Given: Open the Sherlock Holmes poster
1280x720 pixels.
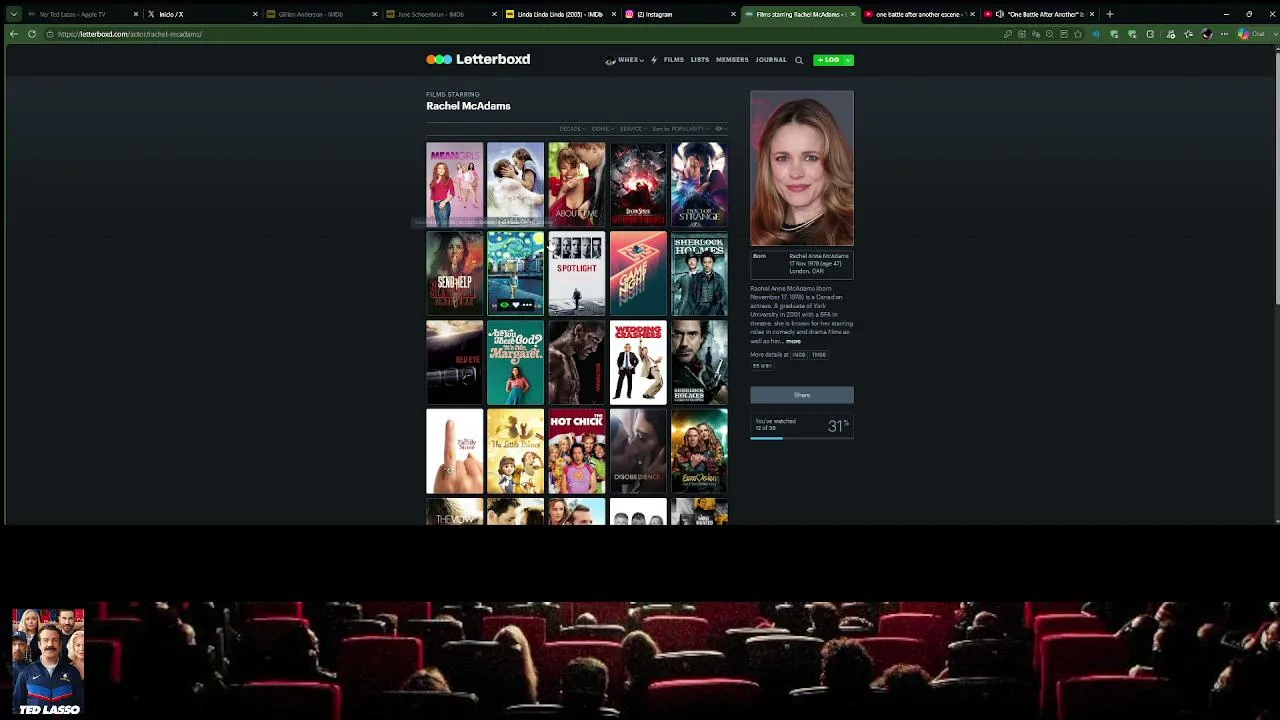Looking at the screenshot, I should pyautogui.click(x=699, y=274).
